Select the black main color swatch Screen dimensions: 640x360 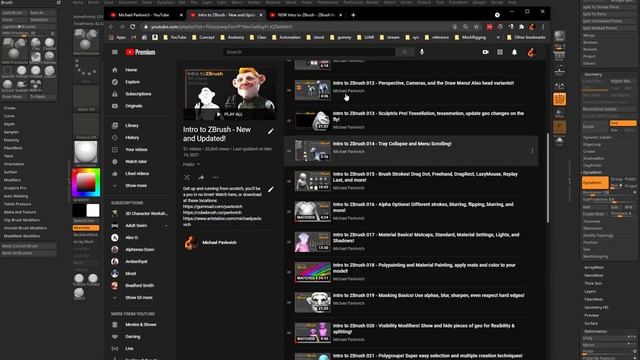coord(79,211)
